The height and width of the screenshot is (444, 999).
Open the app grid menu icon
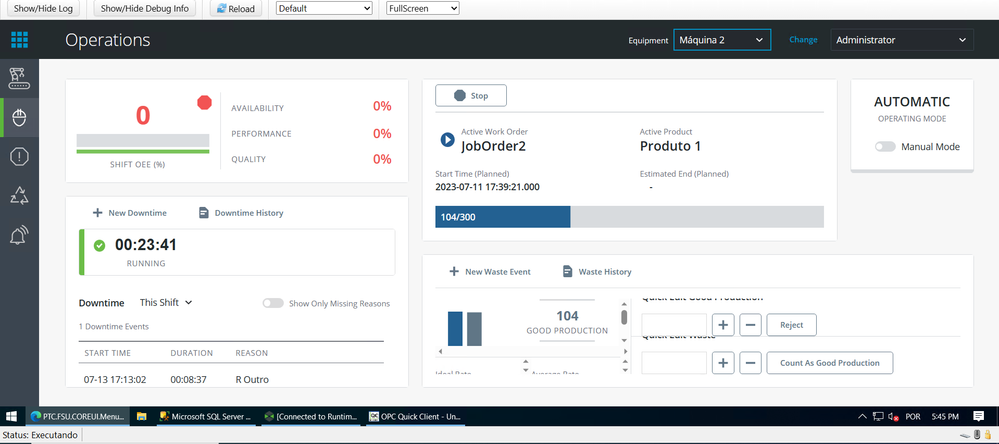coord(19,40)
